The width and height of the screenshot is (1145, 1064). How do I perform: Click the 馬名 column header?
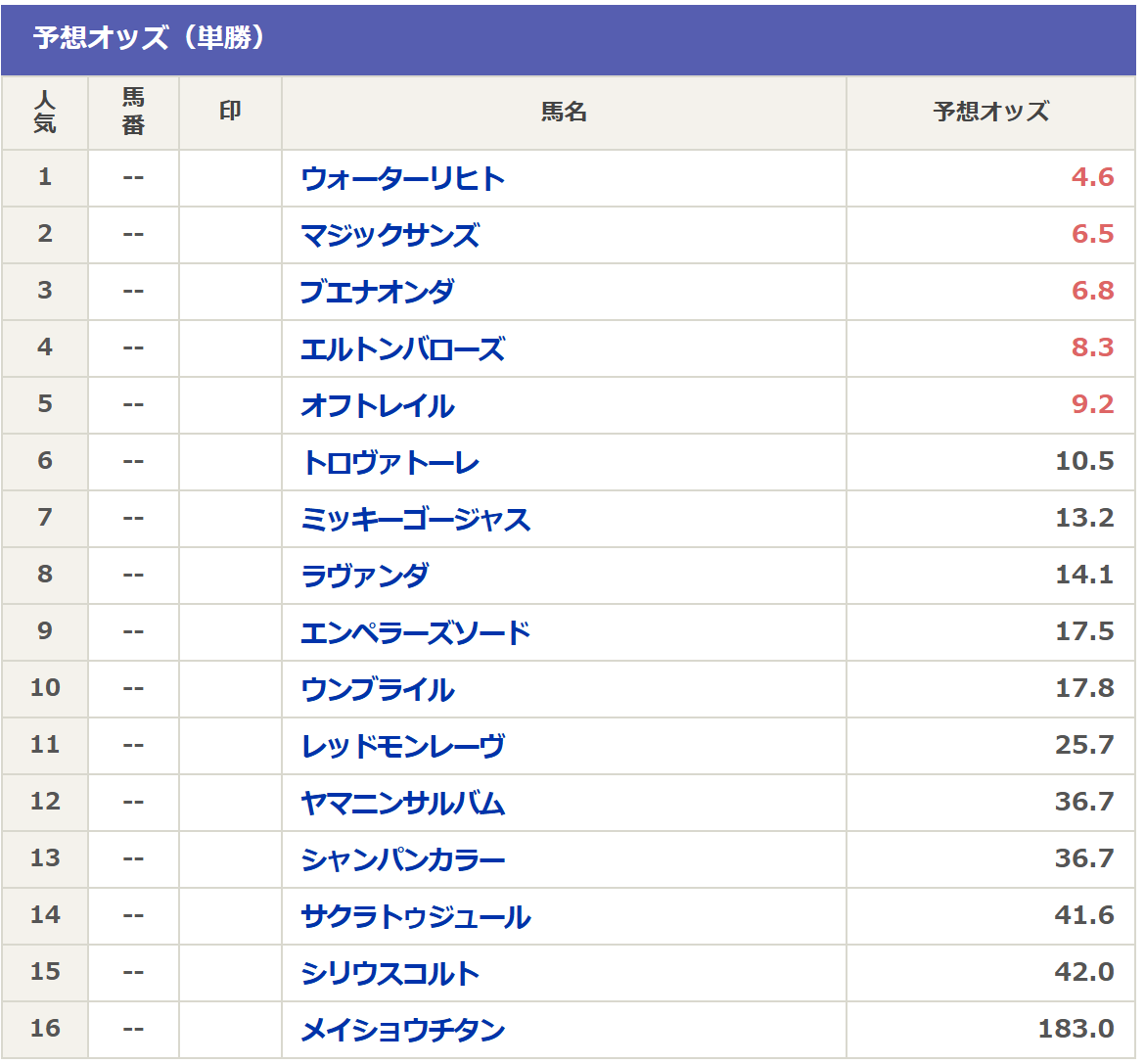(564, 113)
